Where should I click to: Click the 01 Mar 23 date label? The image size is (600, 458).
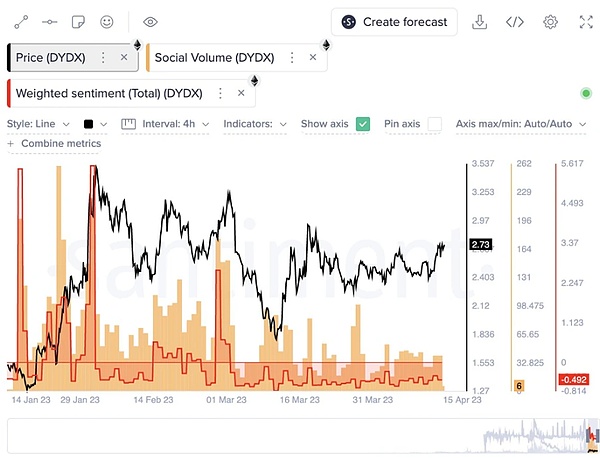click(226, 400)
